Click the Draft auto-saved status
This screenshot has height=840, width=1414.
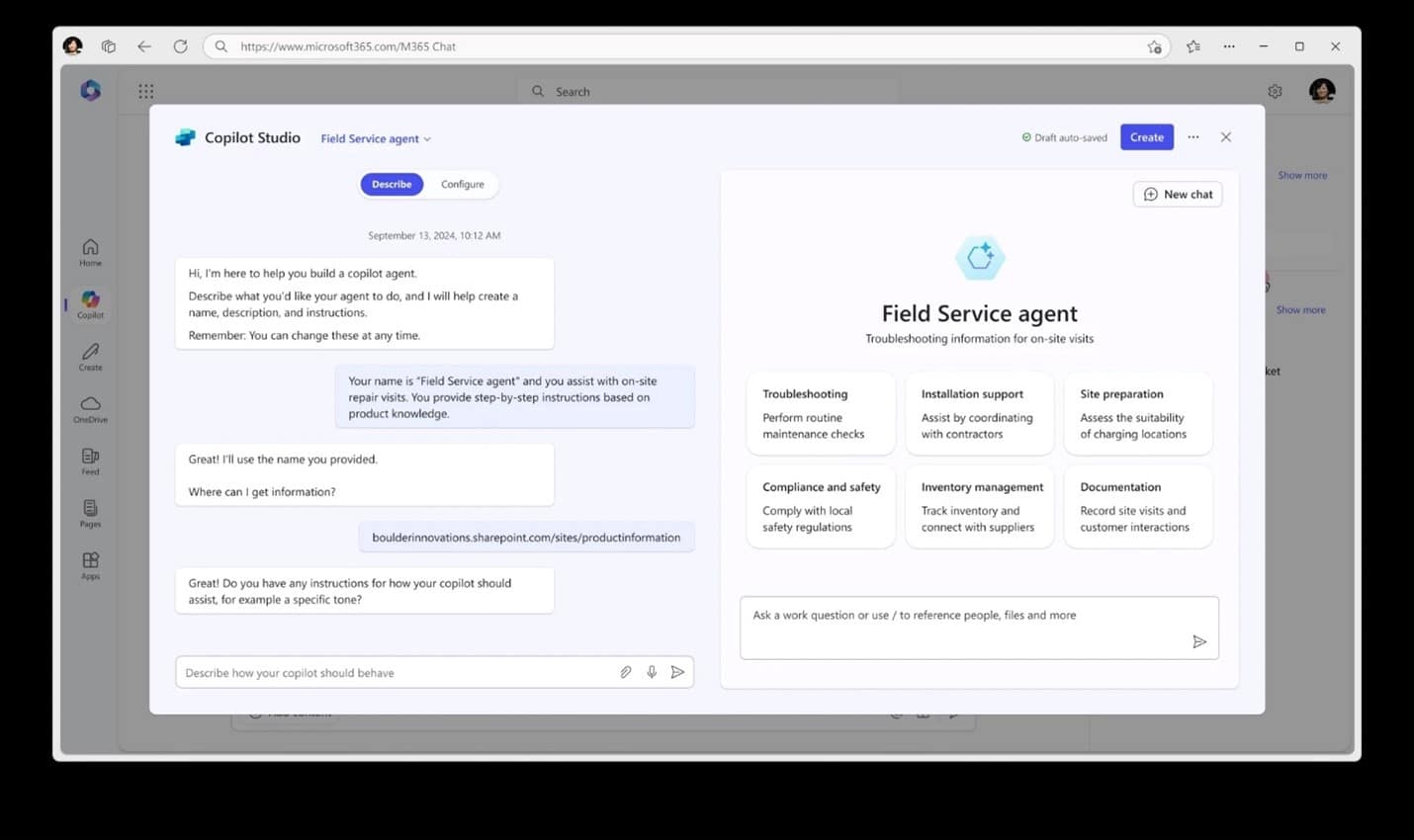[x=1064, y=137]
